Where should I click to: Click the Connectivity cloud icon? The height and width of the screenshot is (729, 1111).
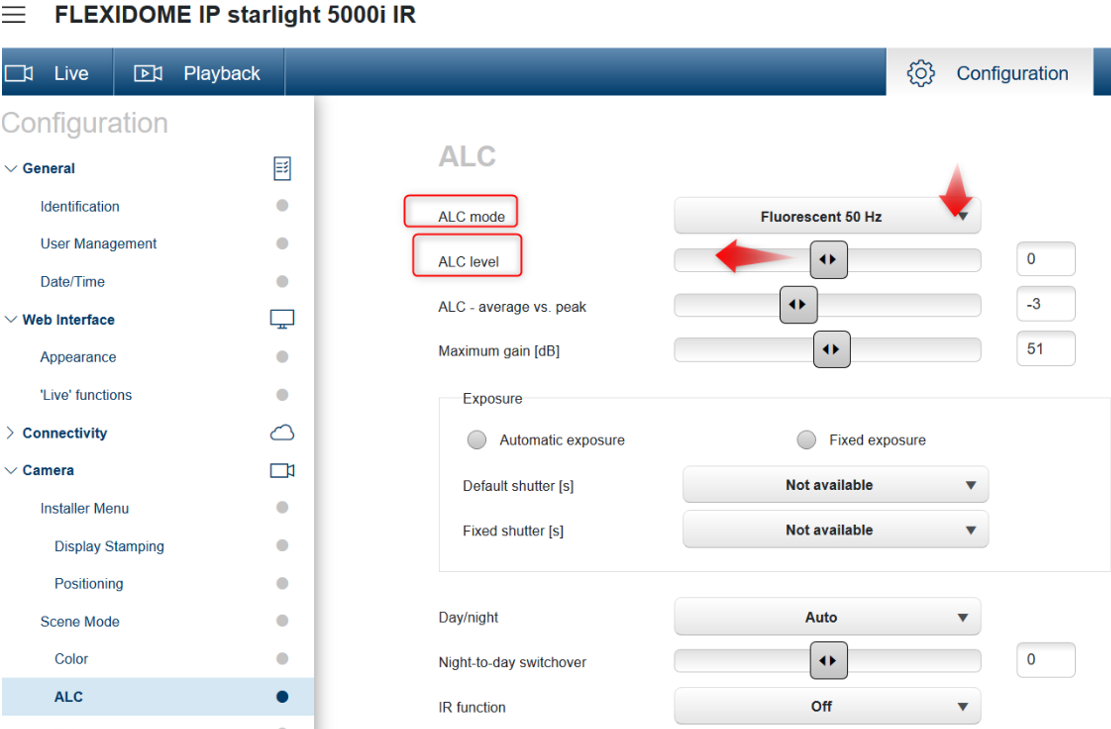tap(282, 433)
